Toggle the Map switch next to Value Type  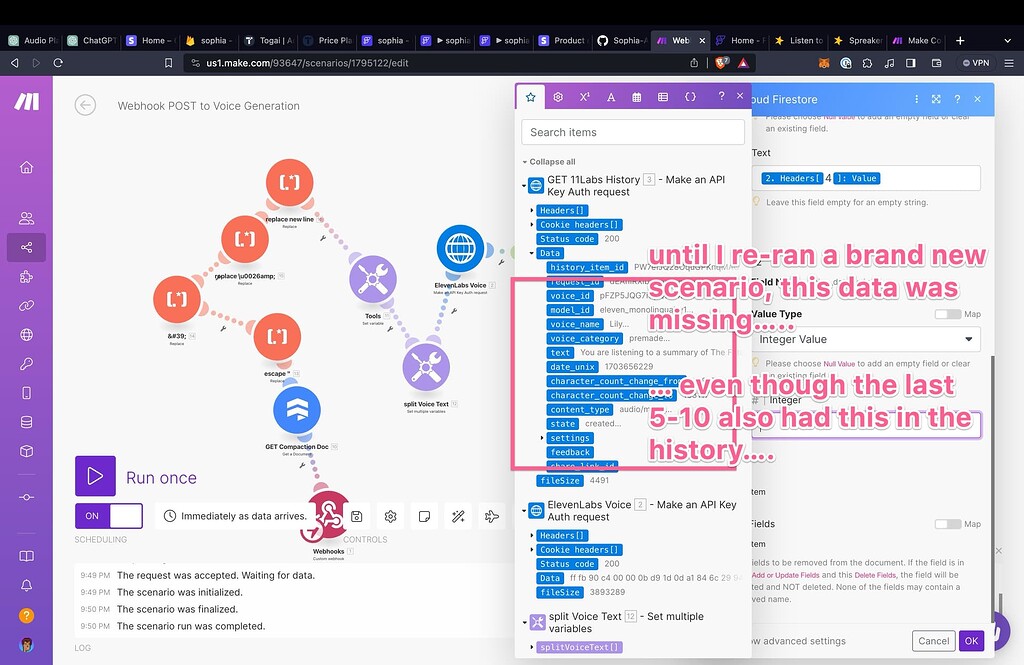[x=948, y=313]
